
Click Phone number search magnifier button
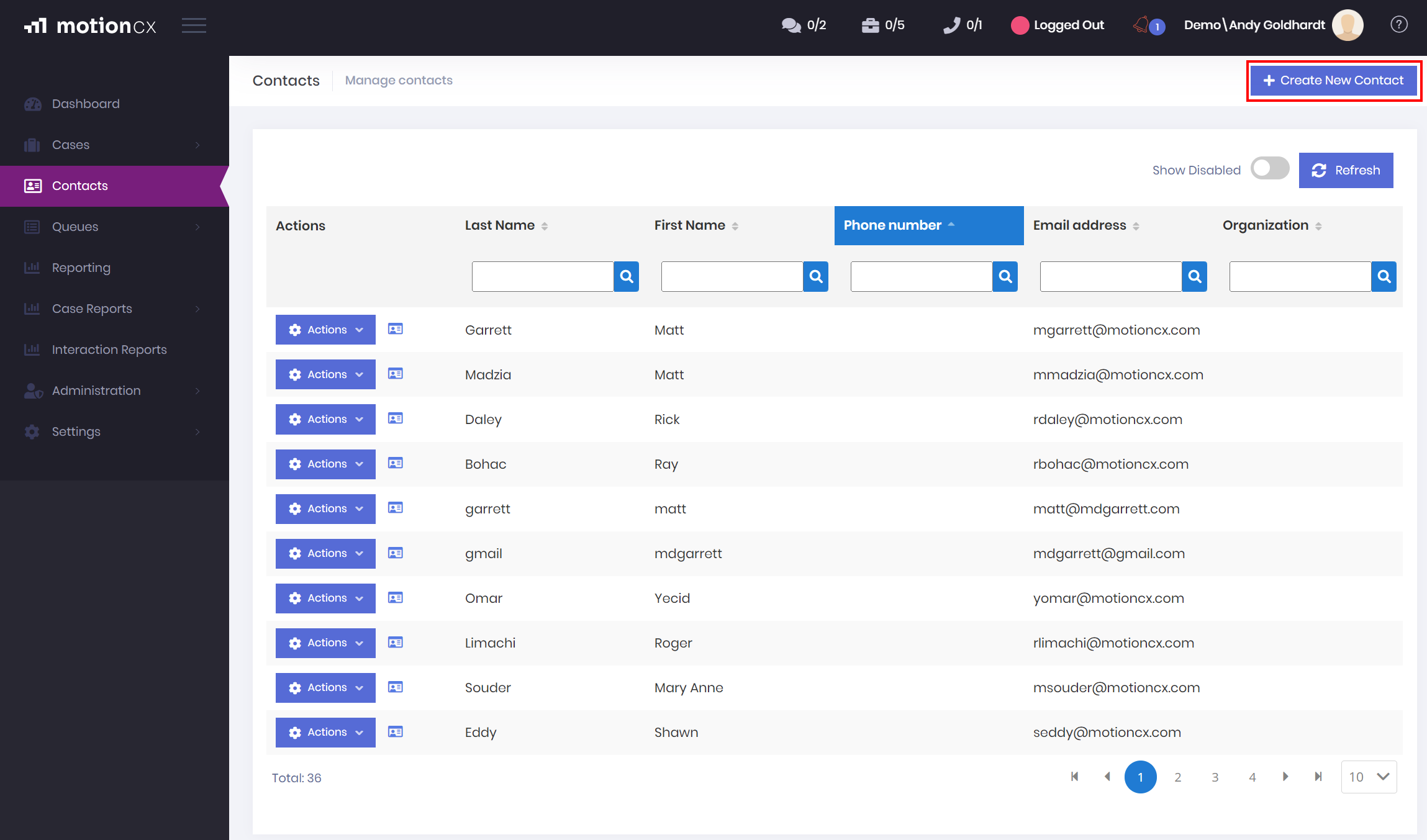(1005, 276)
